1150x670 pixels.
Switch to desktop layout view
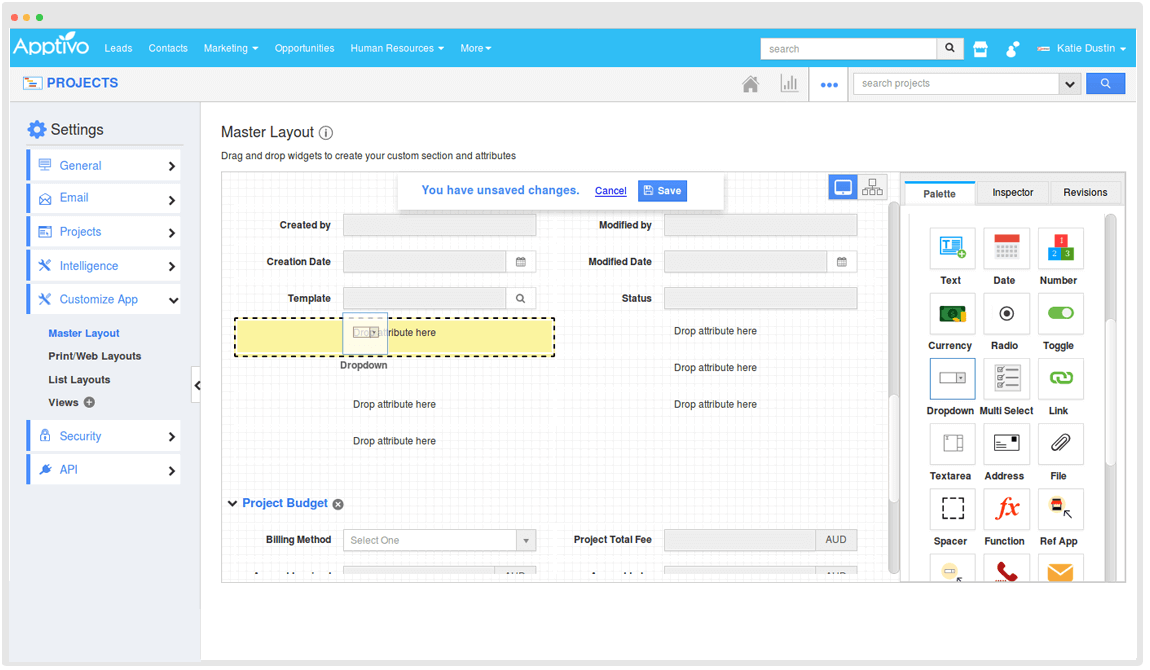point(843,188)
